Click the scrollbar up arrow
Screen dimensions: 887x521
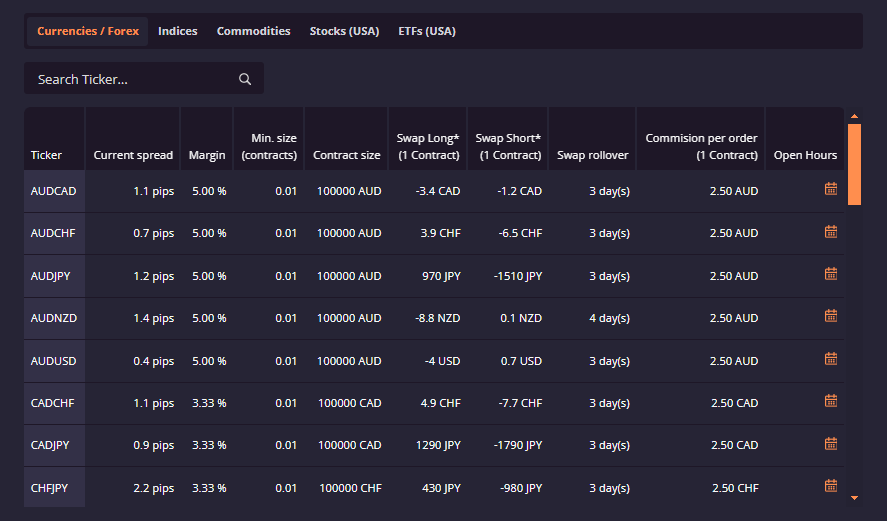pyautogui.click(x=854, y=115)
